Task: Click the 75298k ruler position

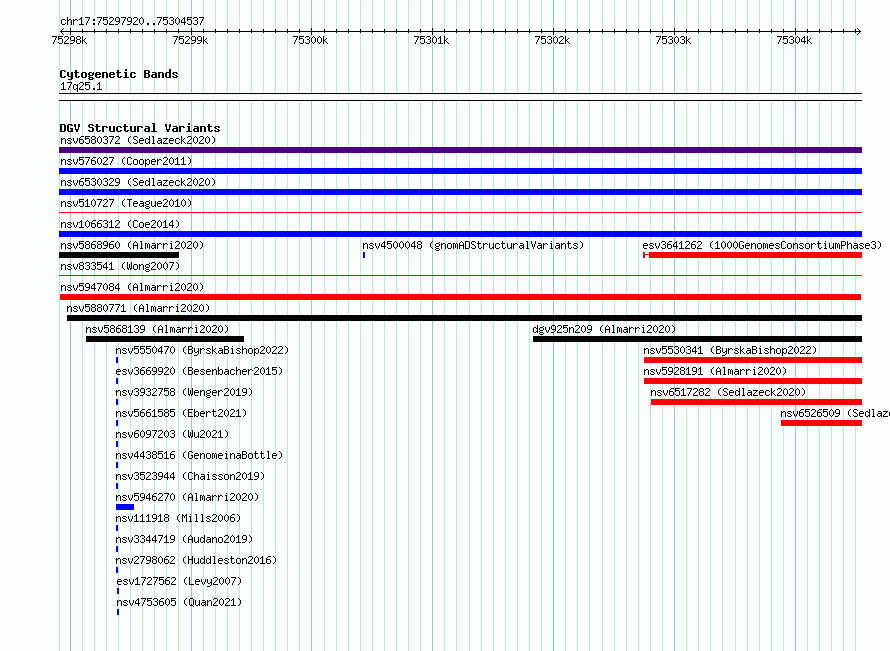Action: [69, 40]
